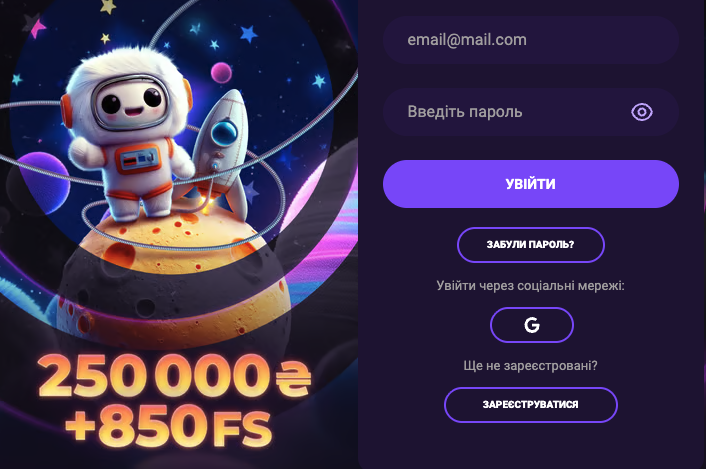This screenshot has width=706, height=469.
Task: Focus the Введіть пароль password field
Action: 530,112
